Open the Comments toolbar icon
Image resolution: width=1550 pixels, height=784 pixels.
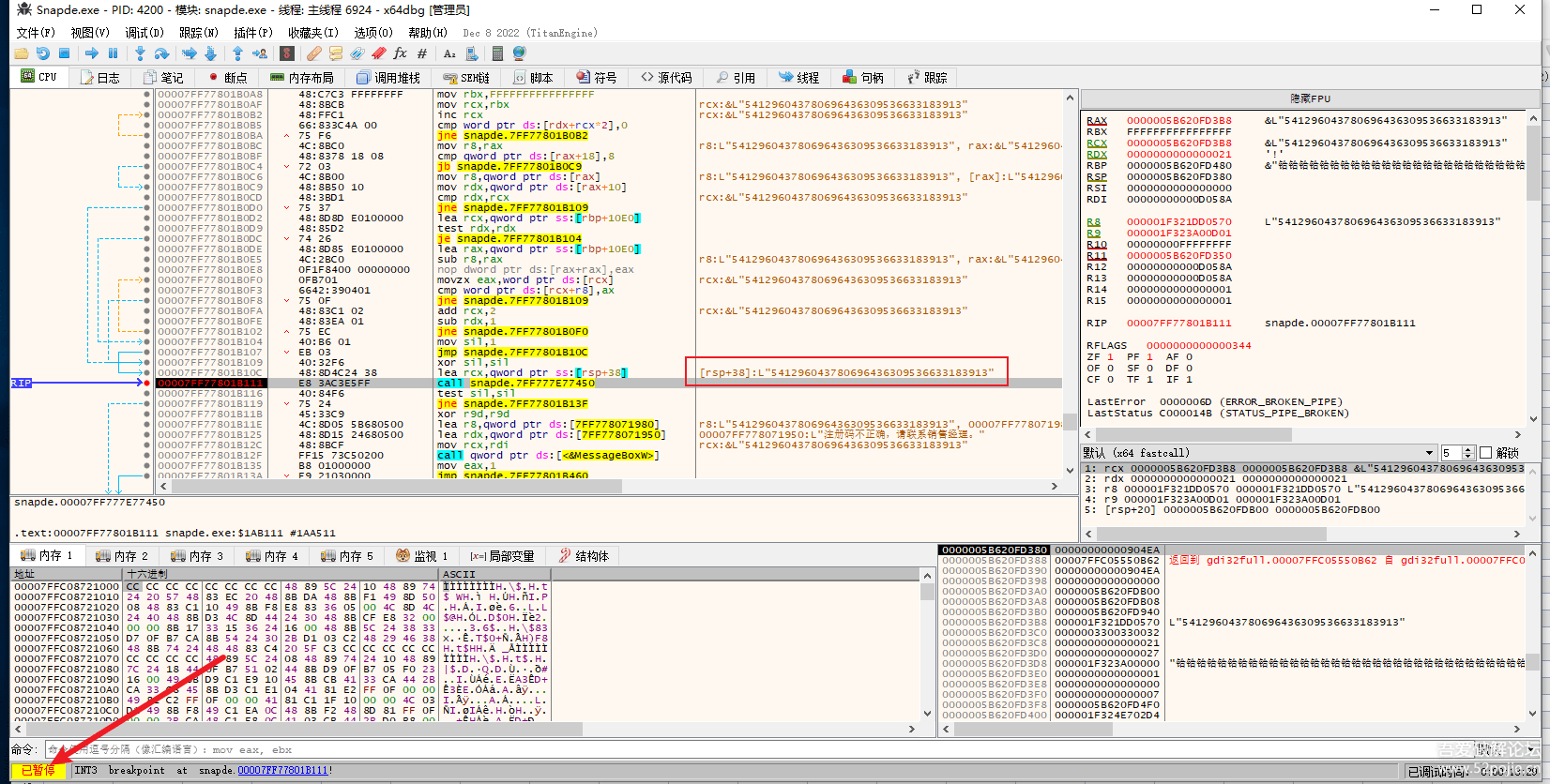[336, 53]
